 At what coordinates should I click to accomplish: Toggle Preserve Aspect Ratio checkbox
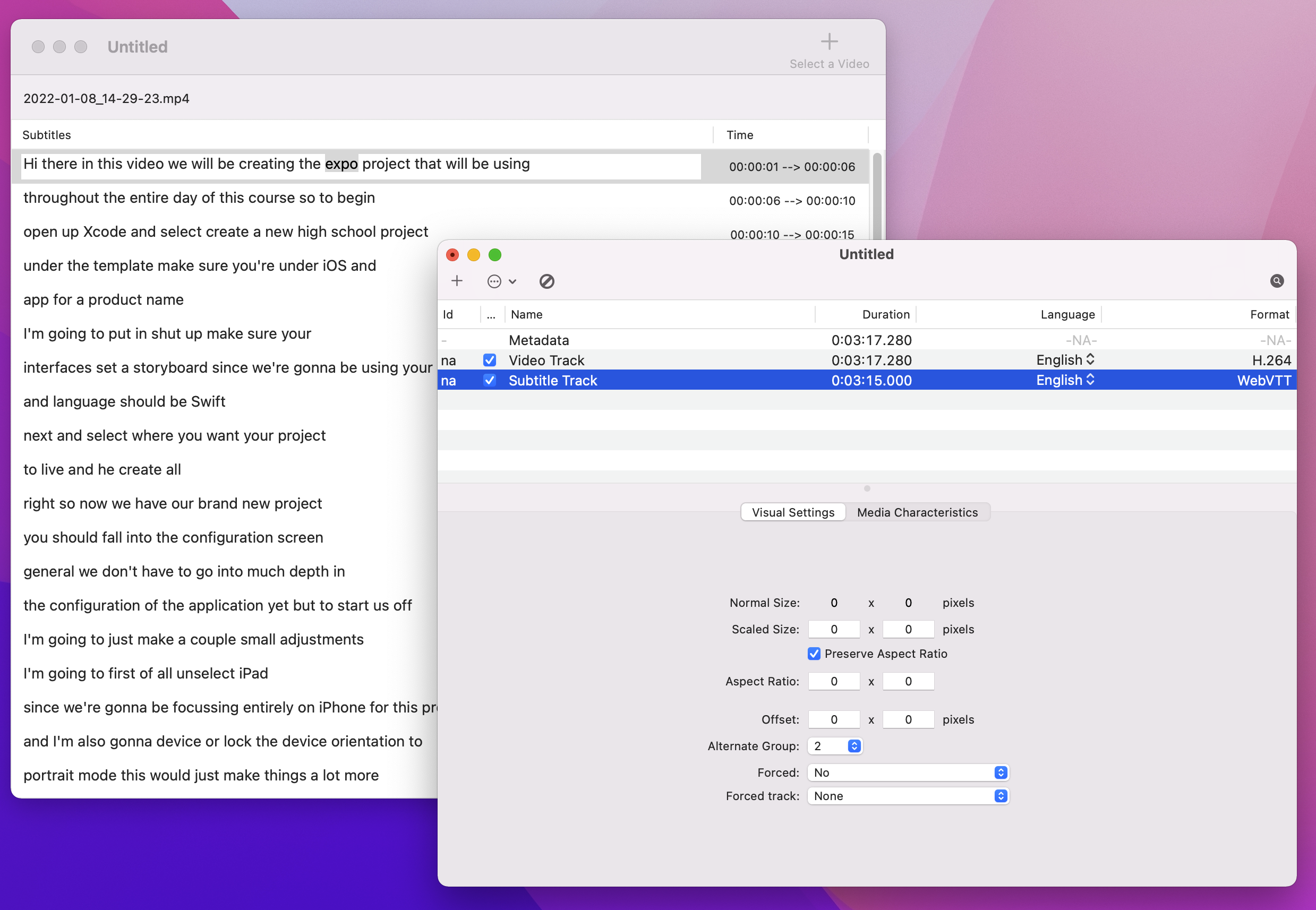coord(814,654)
